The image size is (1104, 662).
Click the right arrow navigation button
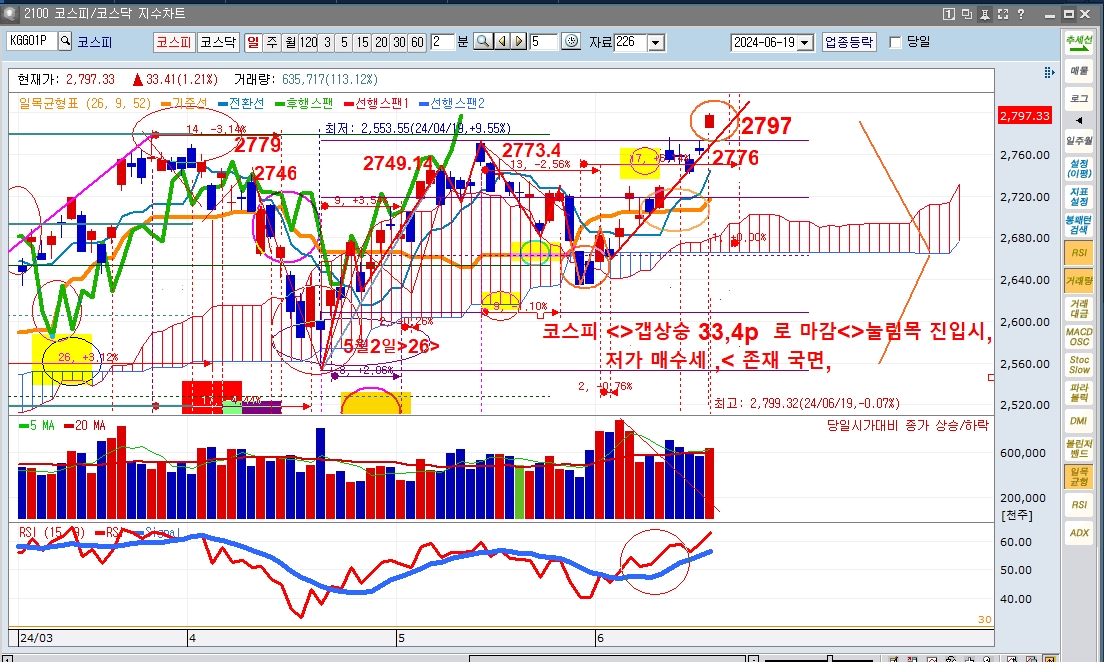click(518, 42)
